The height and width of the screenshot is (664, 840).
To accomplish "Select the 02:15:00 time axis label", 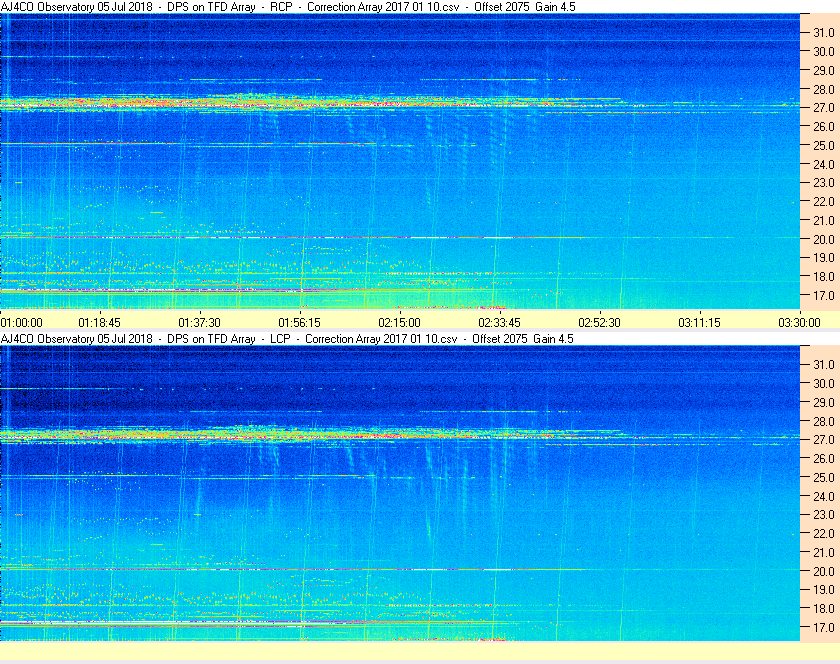I will (x=400, y=323).
